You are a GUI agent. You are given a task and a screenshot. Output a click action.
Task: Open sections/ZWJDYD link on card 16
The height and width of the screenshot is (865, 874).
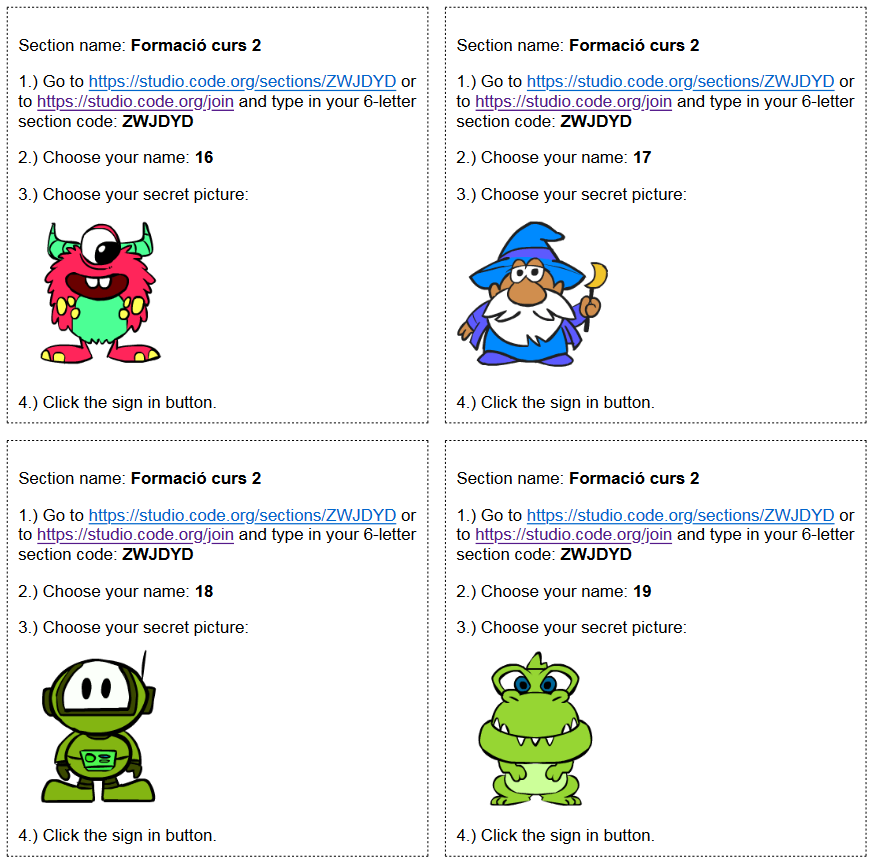(242, 81)
